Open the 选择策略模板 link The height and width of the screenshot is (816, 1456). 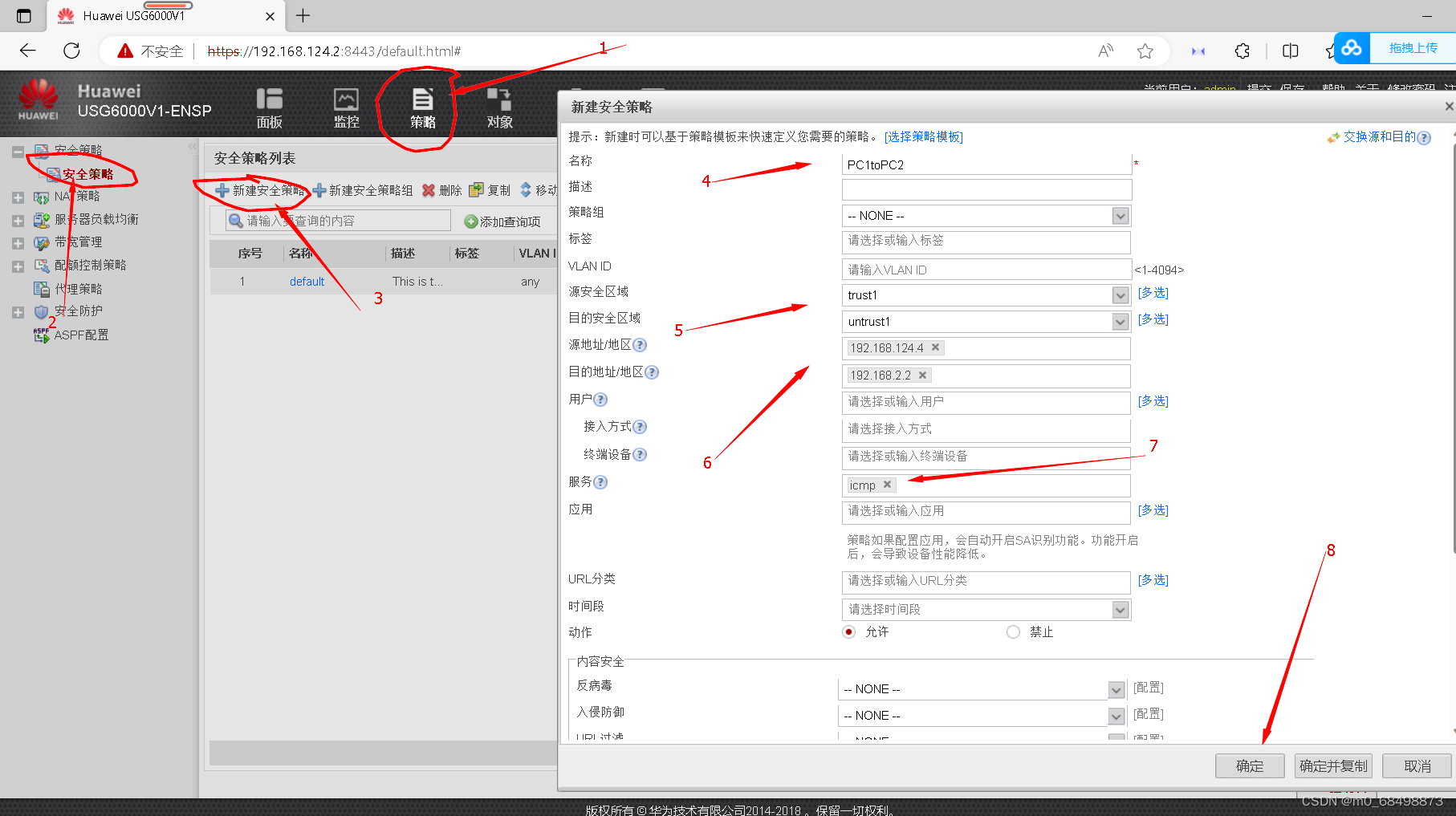point(924,136)
